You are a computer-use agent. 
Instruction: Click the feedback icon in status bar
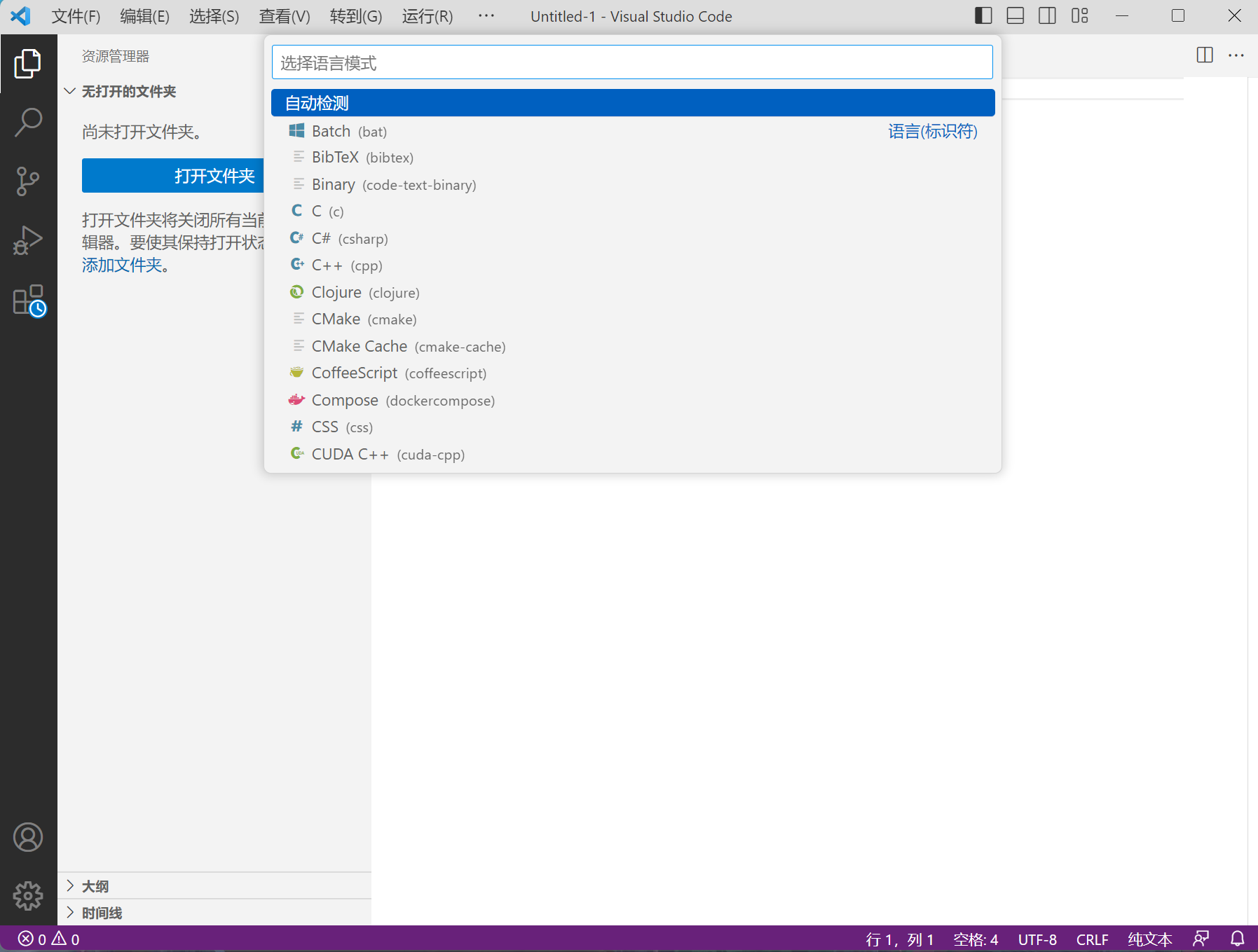pyautogui.click(x=1201, y=939)
